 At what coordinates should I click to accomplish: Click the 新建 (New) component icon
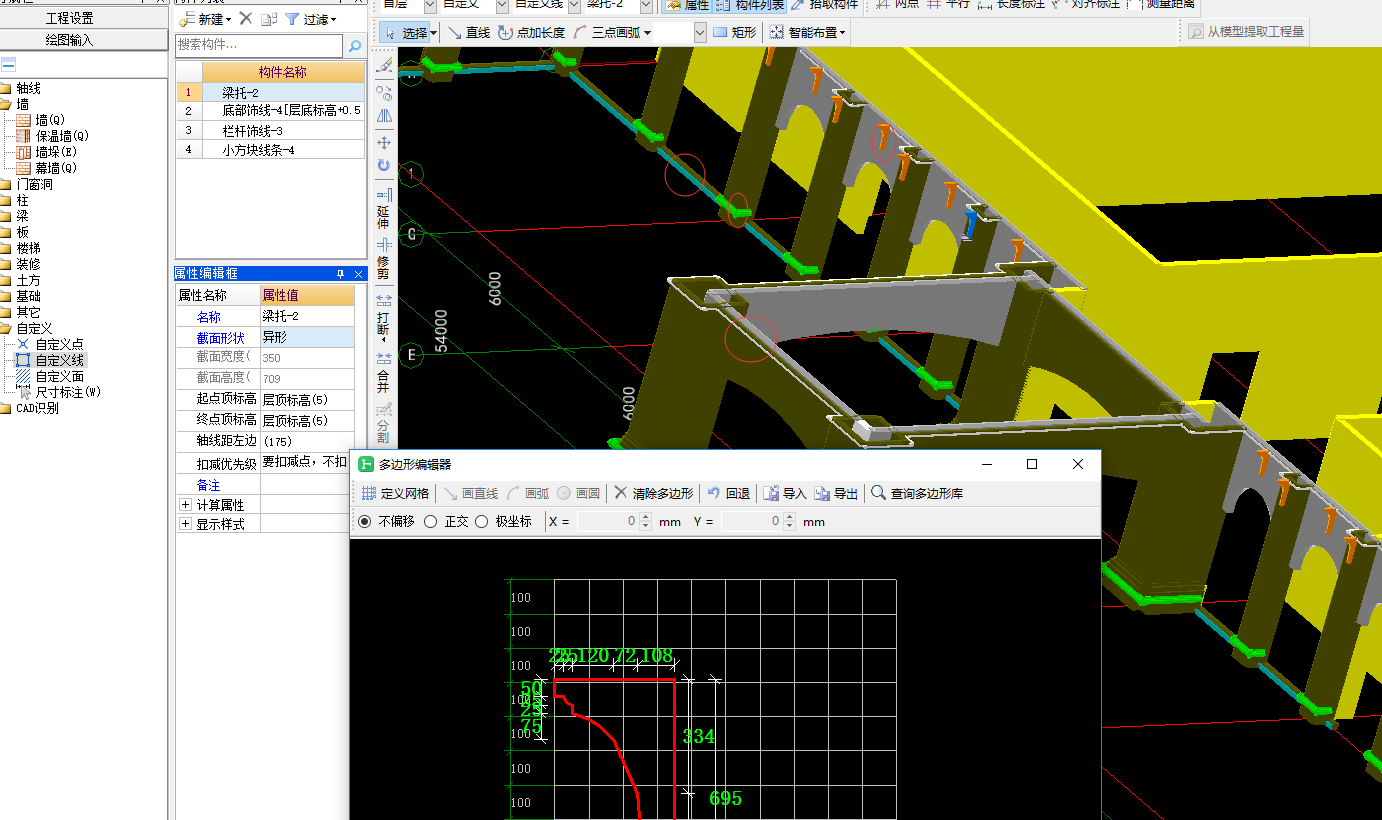point(187,19)
